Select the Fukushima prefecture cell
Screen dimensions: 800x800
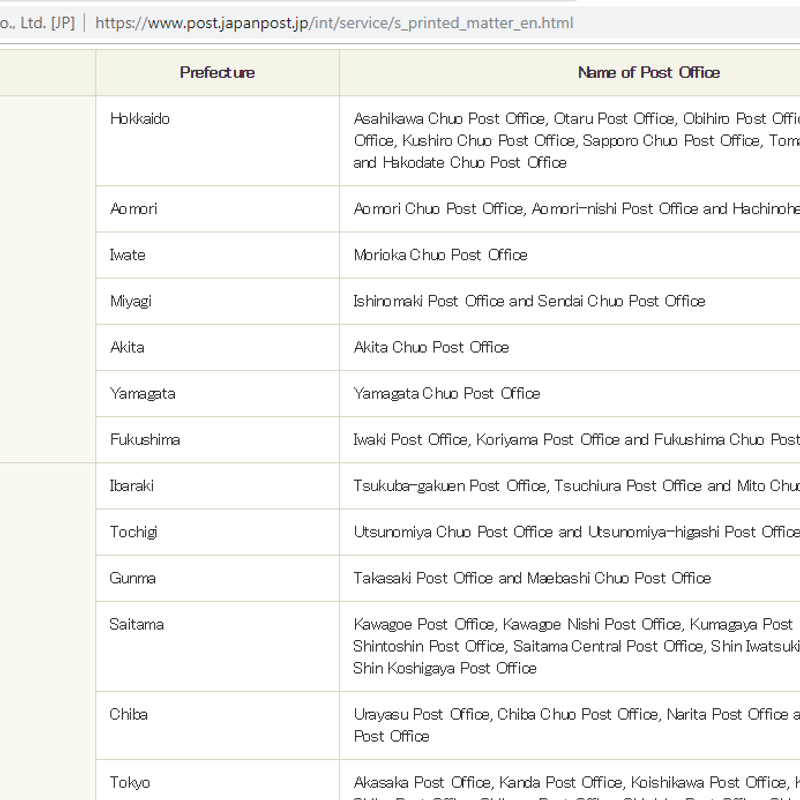(217, 440)
